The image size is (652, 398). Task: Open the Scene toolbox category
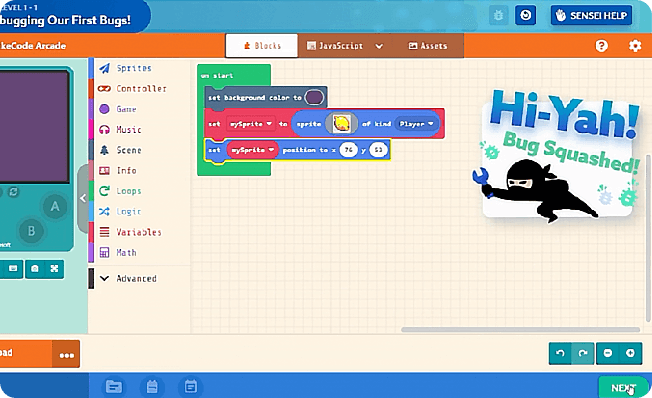point(139,150)
